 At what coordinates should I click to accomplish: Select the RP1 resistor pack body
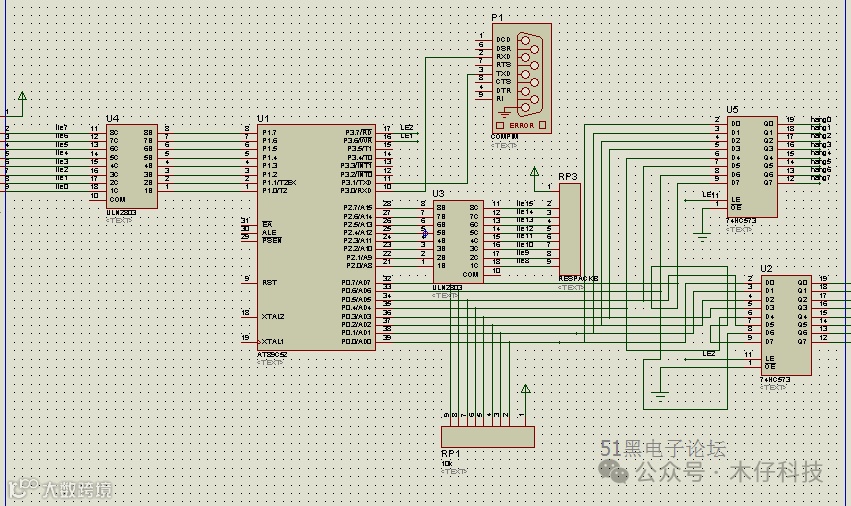(488, 437)
